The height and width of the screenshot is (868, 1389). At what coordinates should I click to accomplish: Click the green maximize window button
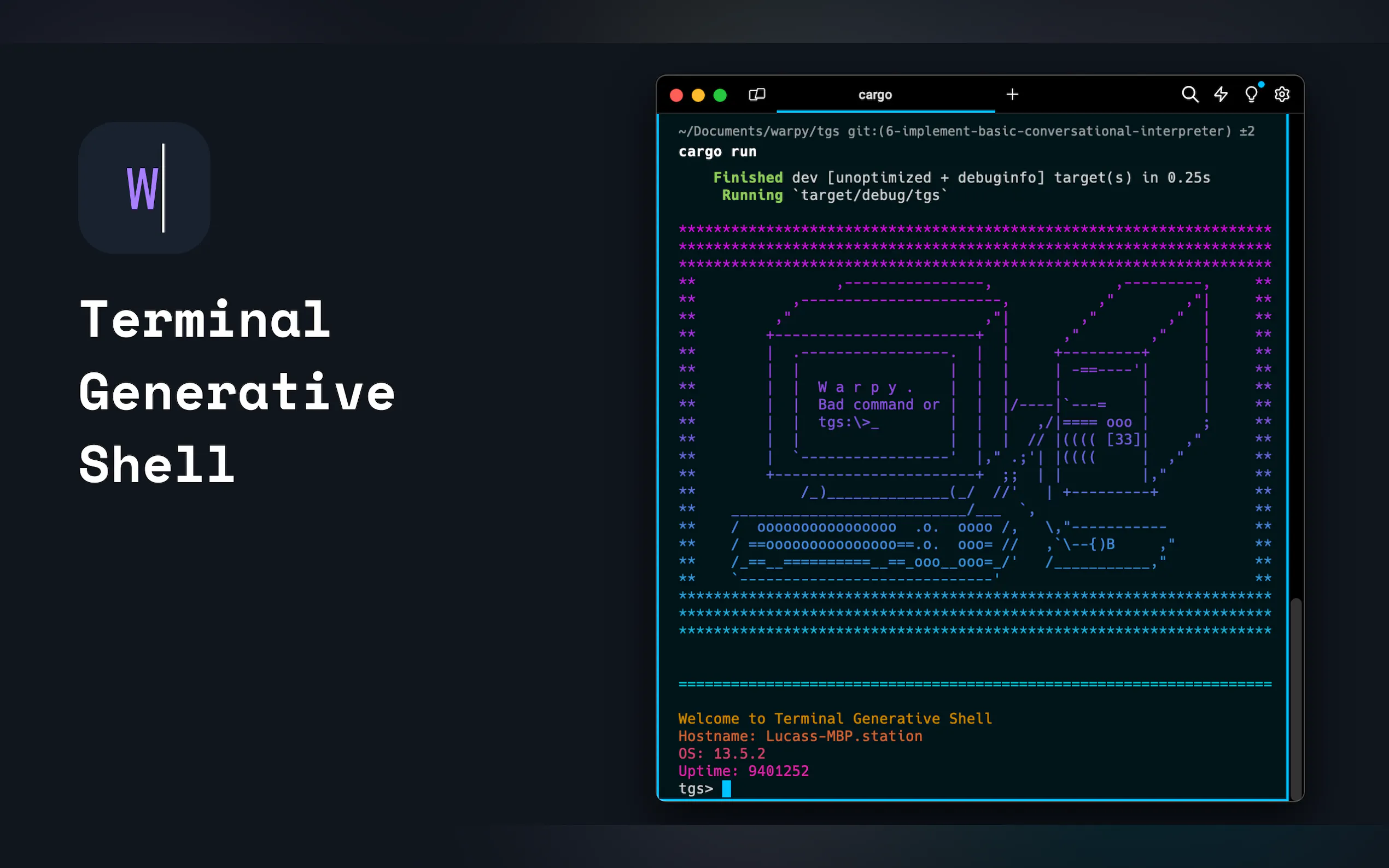(720, 95)
